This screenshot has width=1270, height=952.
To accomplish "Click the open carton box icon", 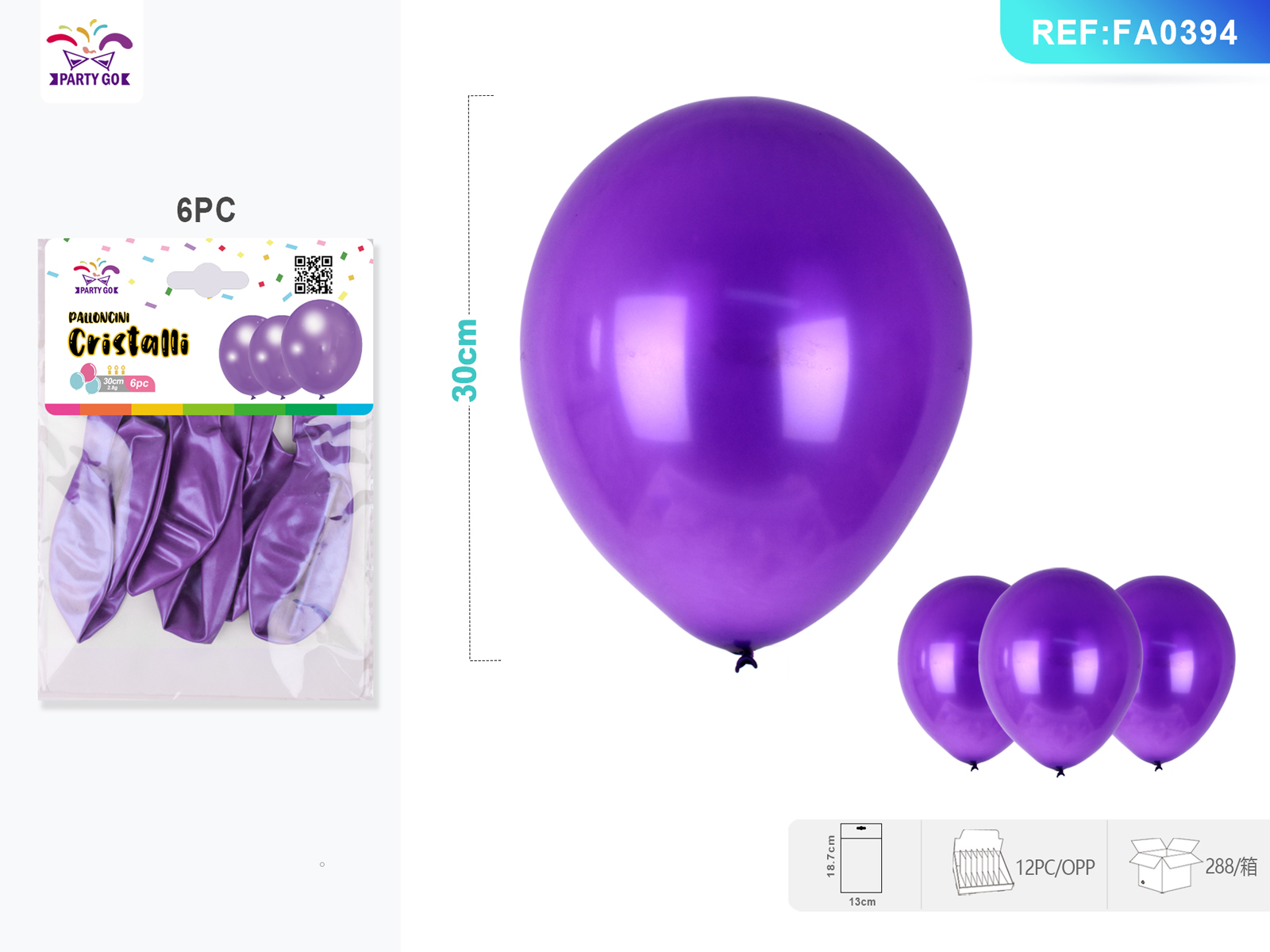I will 1165,865.
